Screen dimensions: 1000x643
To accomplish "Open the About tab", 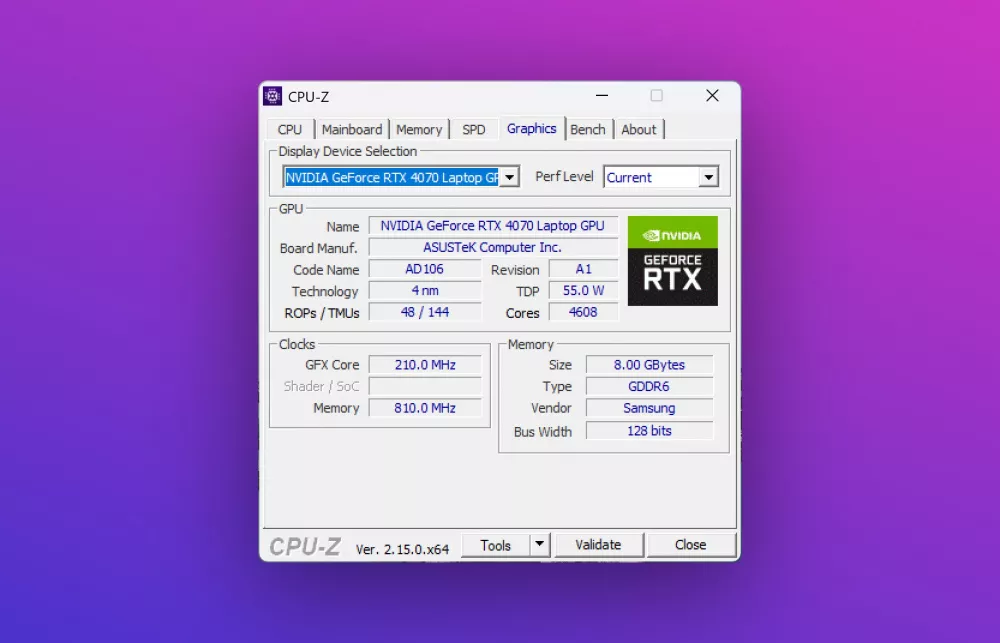I will pos(638,129).
